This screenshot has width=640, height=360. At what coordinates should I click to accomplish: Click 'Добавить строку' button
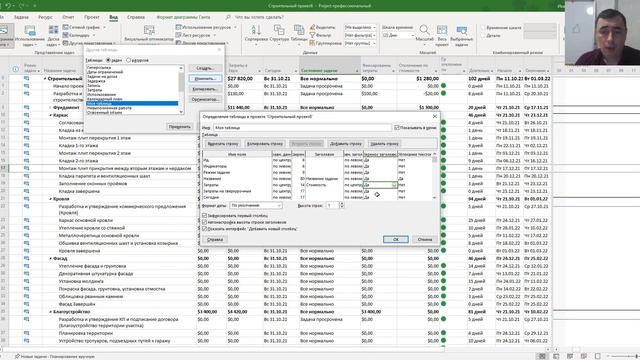346,144
